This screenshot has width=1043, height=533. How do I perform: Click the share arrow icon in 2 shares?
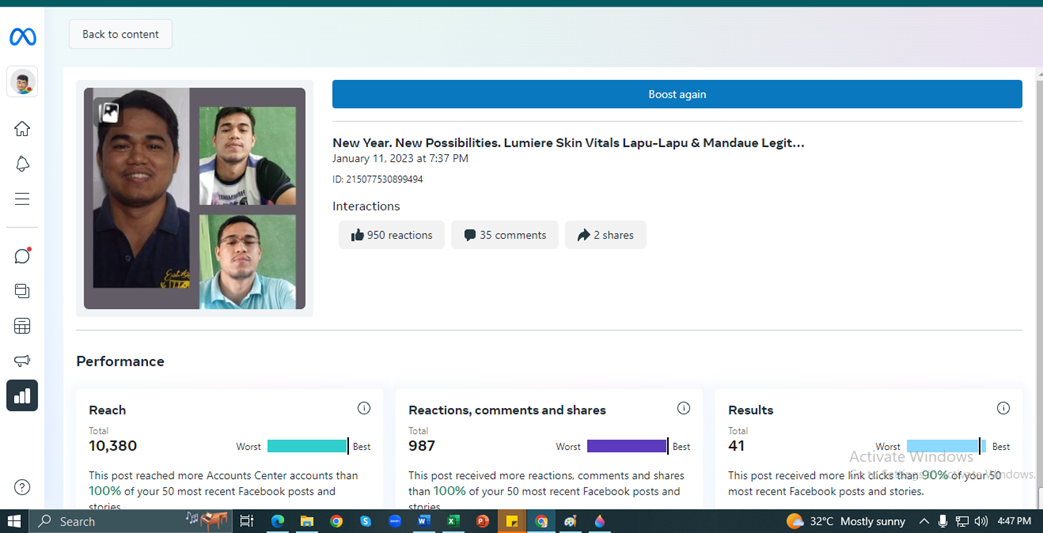(x=584, y=235)
